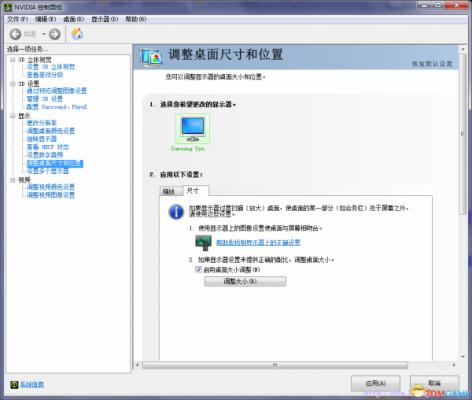The width and height of the screenshot is (472, 400).
Task: Open the 帮助 menu
Action: click(135, 19)
